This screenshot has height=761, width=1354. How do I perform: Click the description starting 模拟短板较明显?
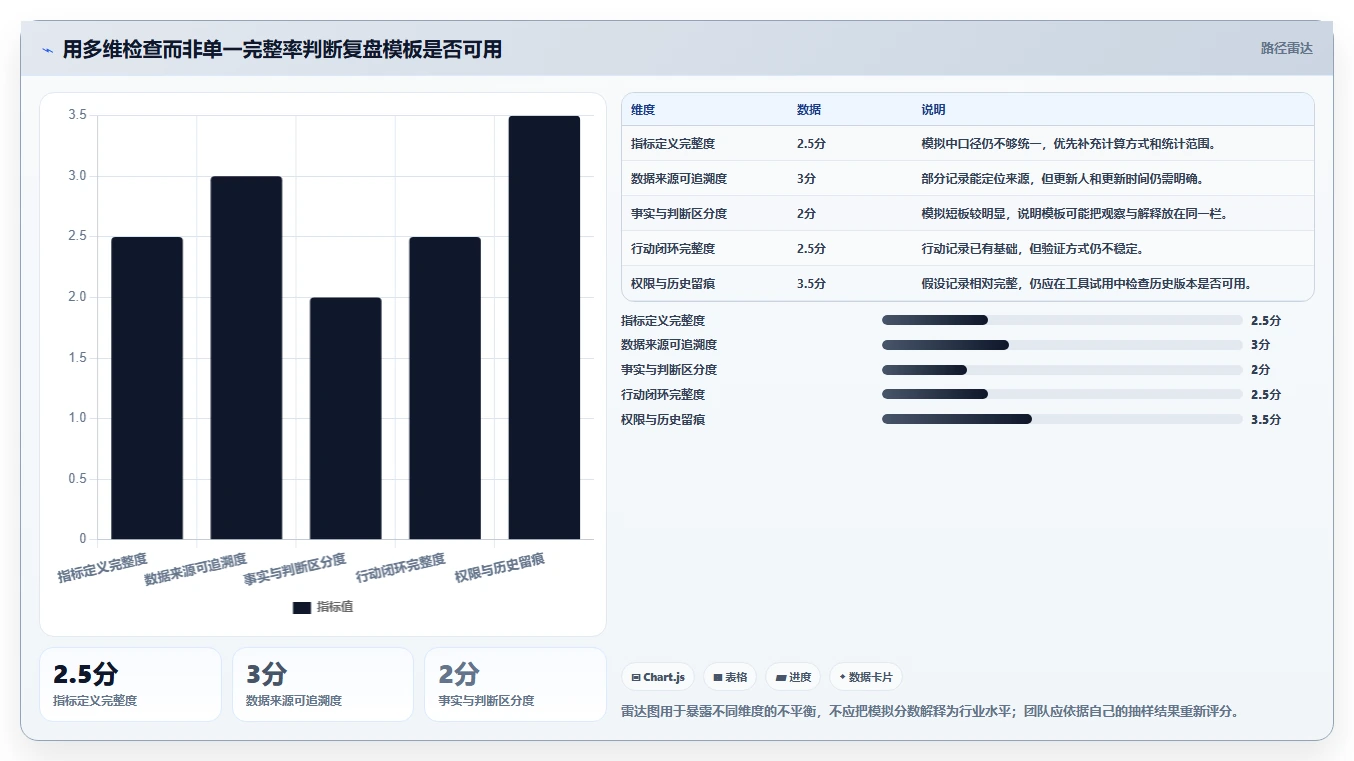click(x=1075, y=214)
